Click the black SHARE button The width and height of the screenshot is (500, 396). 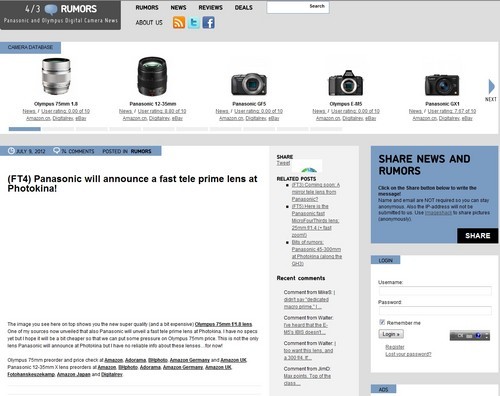478,236
